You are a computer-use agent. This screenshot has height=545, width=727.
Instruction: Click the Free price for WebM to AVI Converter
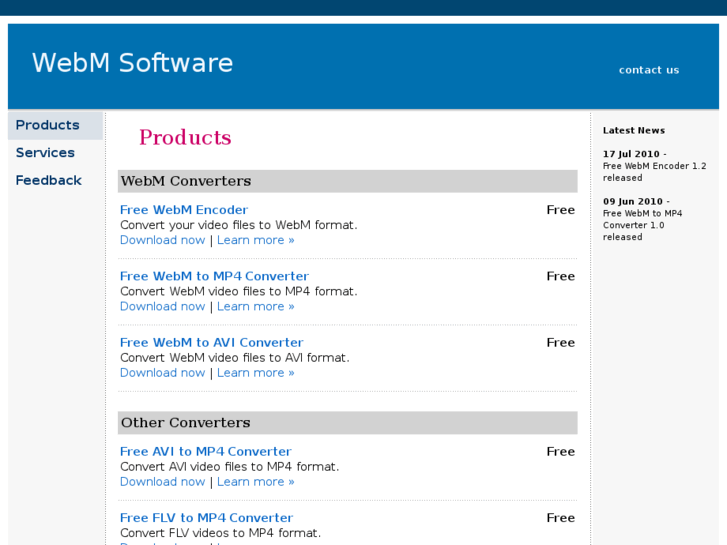pos(561,343)
